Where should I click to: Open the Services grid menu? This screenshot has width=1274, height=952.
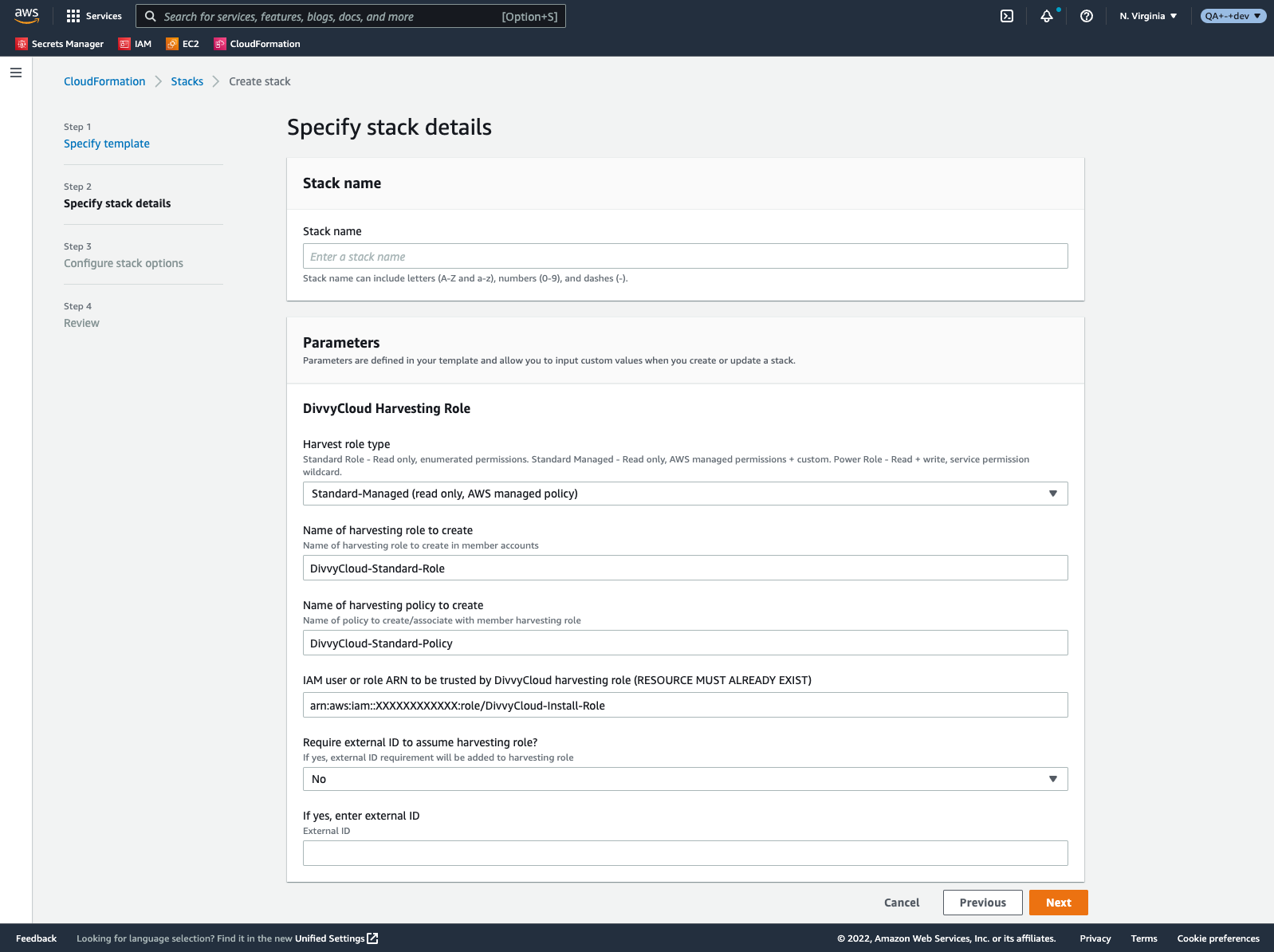tap(73, 16)
